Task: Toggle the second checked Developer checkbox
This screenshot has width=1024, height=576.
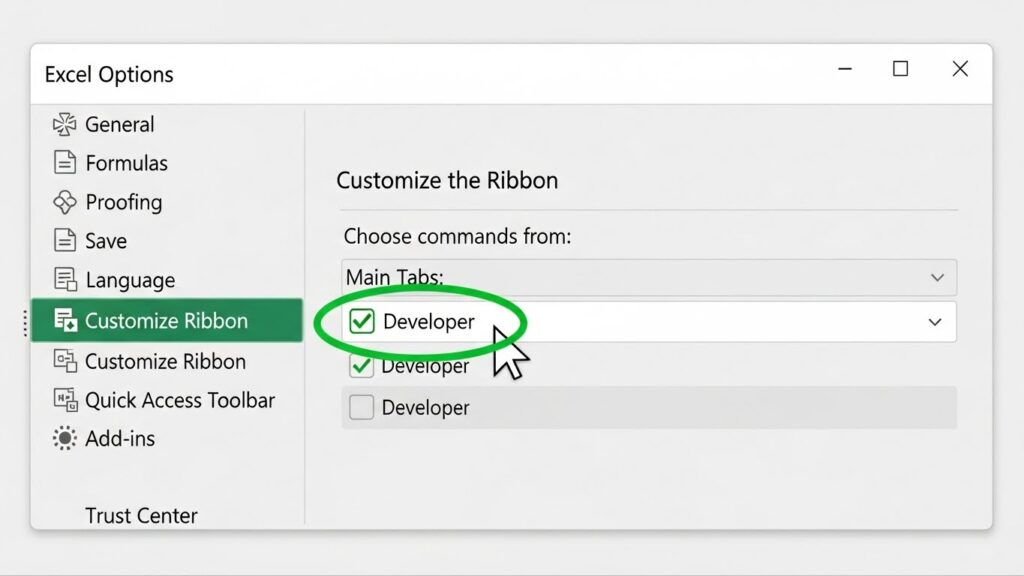Action: pos(361,366)
